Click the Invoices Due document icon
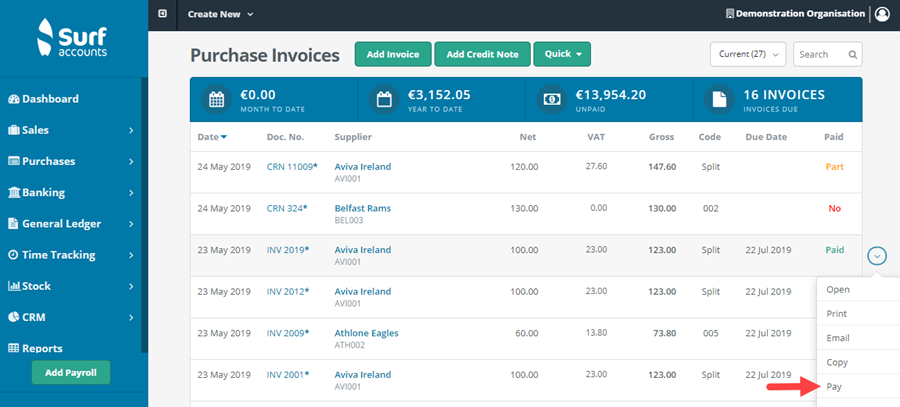900x407 pixels. (x=718, y=100)
